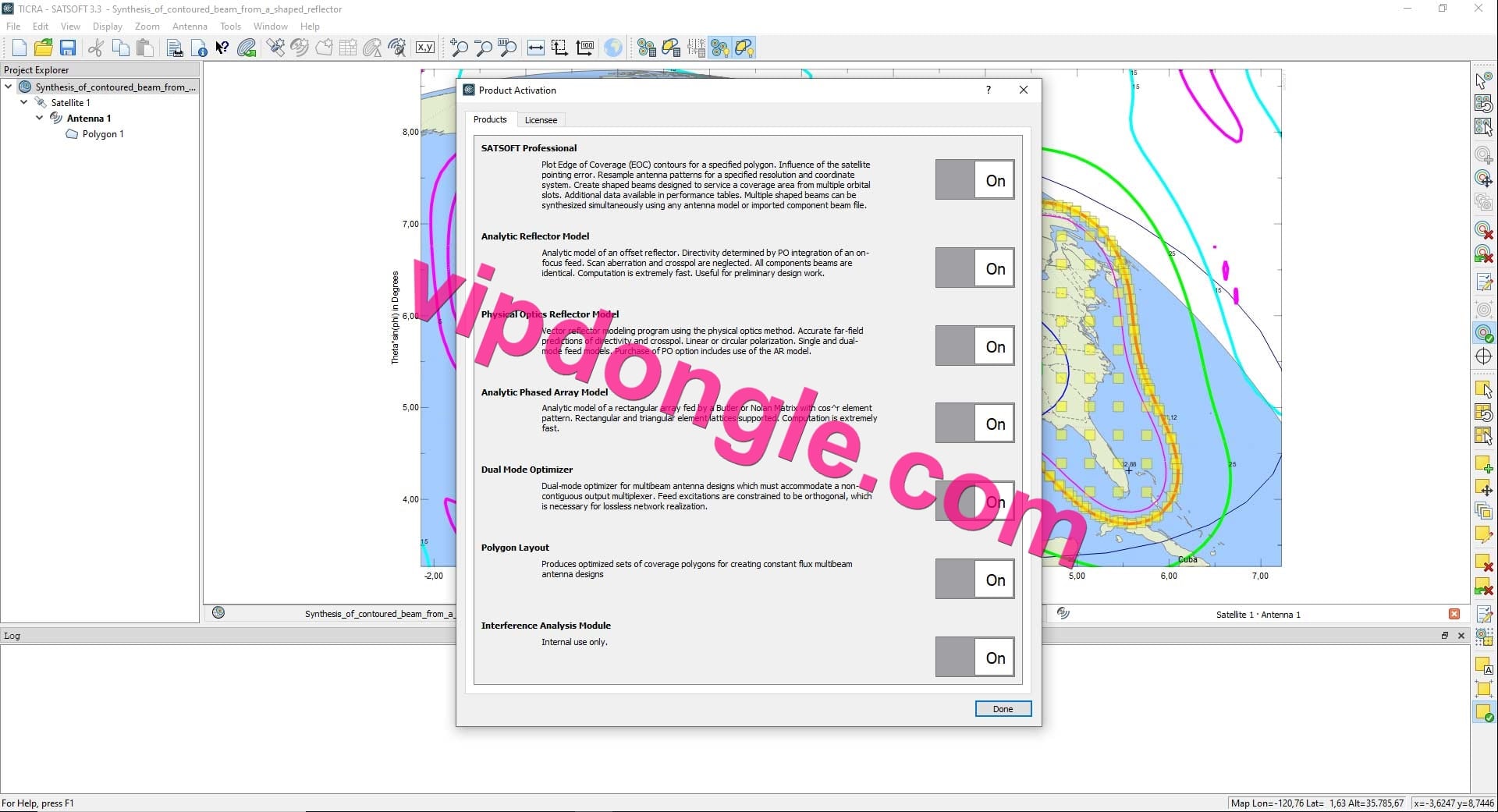Toggle Physical Optics Reflector Model switch

click(974, 346)
